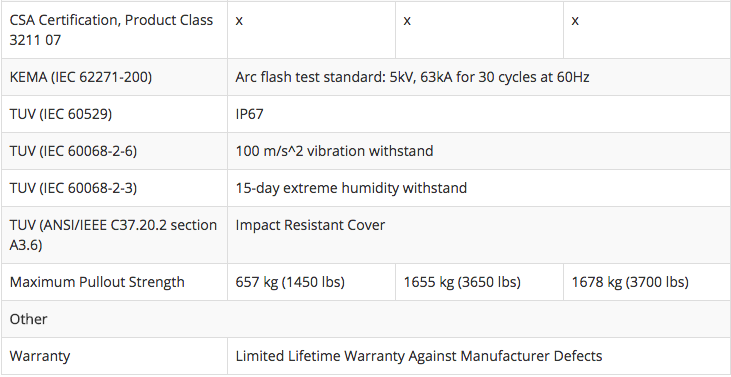Select the IP67 rating cell
The width and height of the screenshot is (731, 377).
479,114
